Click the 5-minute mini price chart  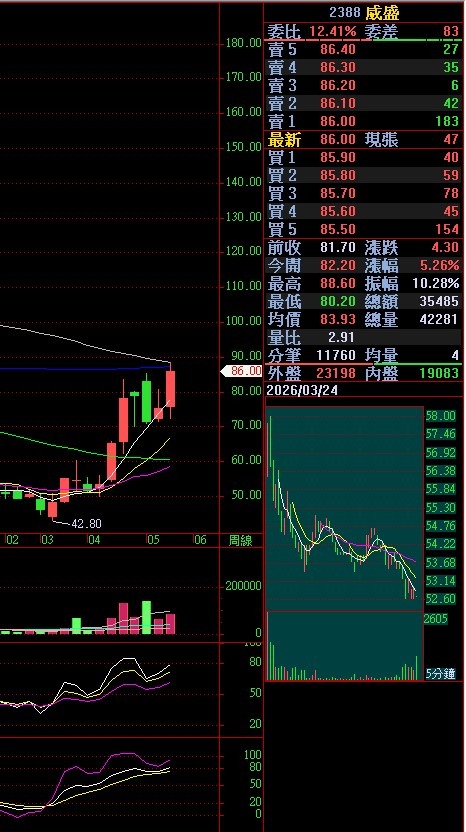point(344,509)
